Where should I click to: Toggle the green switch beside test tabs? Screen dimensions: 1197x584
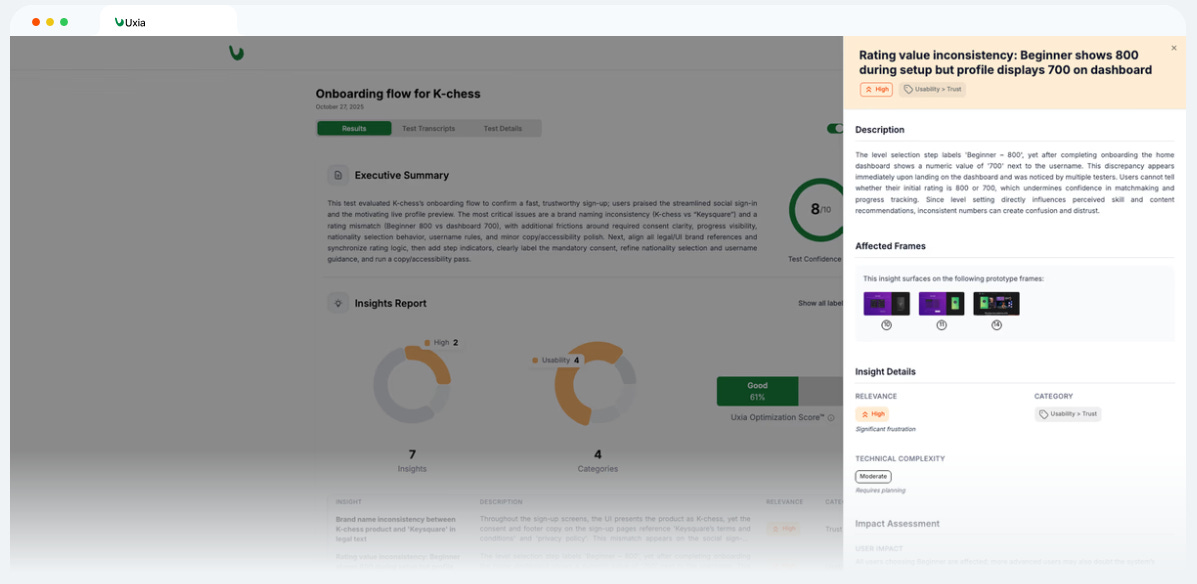pos(834,128)
